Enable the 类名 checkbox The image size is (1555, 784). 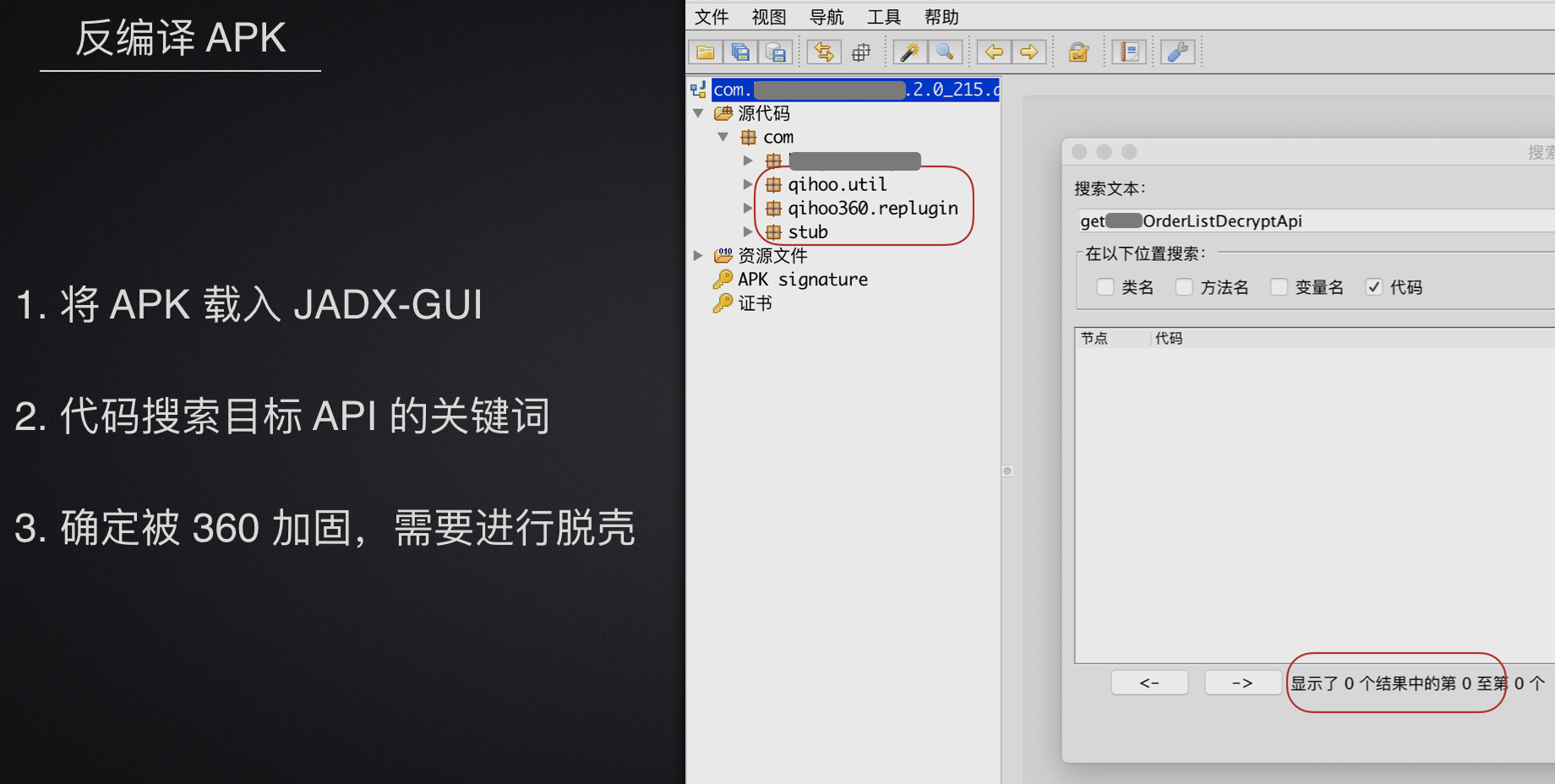click(x=1105, y=287)
